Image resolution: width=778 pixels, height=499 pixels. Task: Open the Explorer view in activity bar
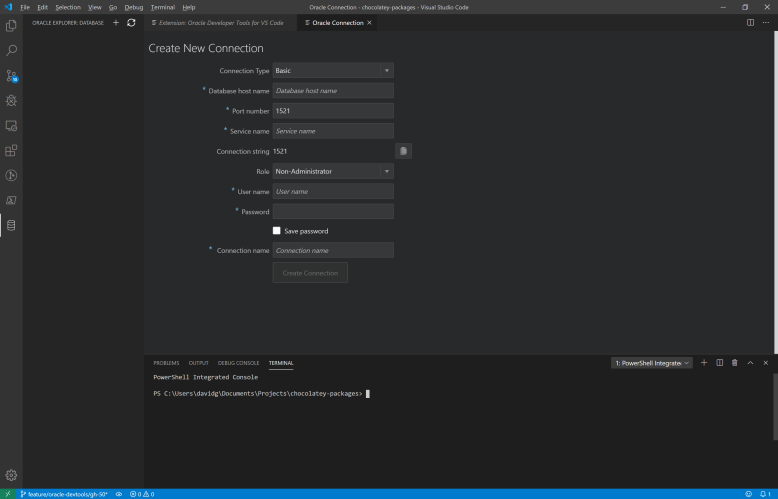[11, 25]
